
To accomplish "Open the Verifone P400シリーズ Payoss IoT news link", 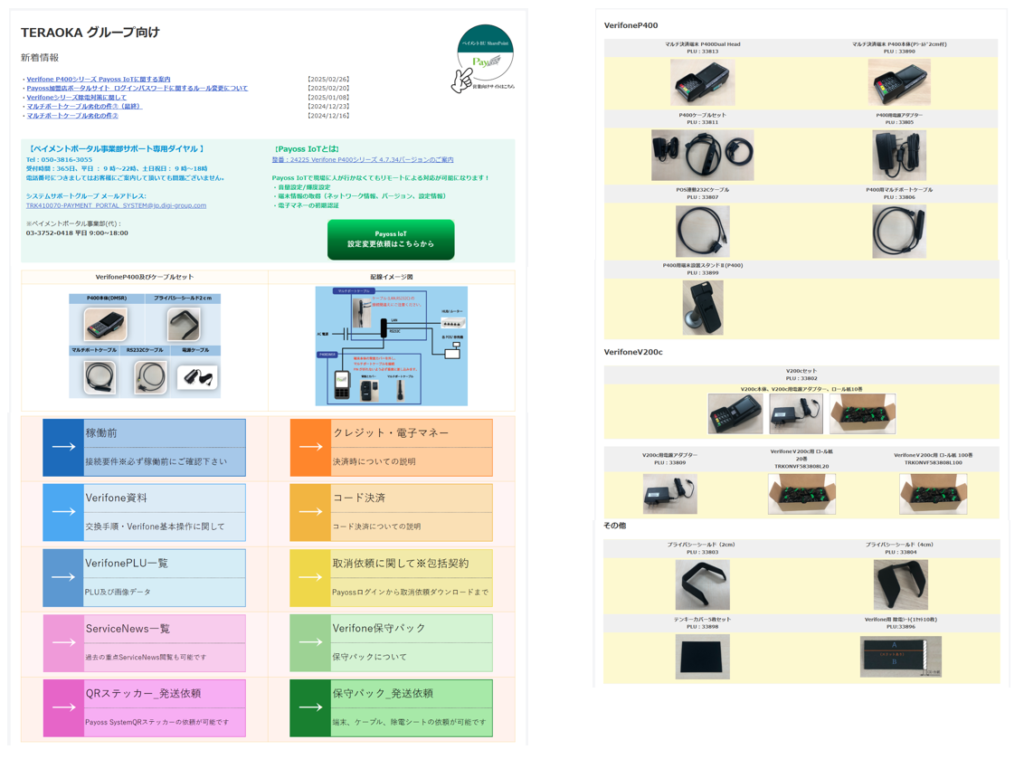I will (x=98, y=79).
